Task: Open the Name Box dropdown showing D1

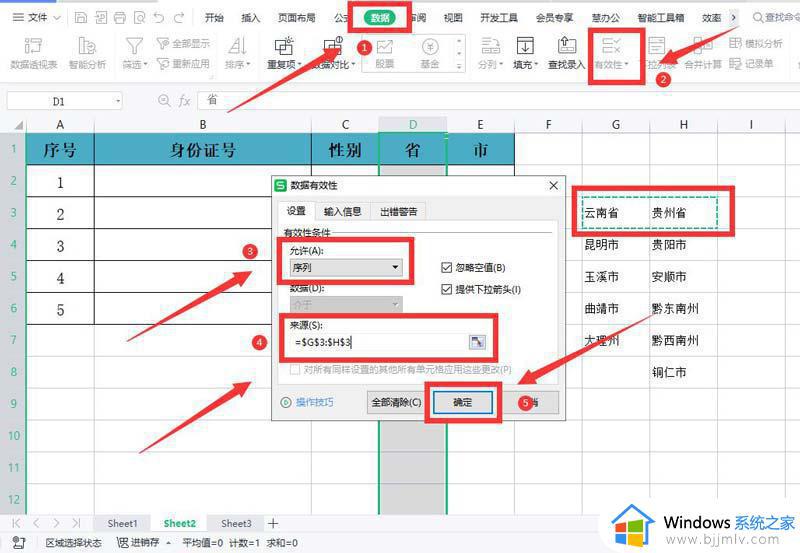Action: (x=118, y=101)
